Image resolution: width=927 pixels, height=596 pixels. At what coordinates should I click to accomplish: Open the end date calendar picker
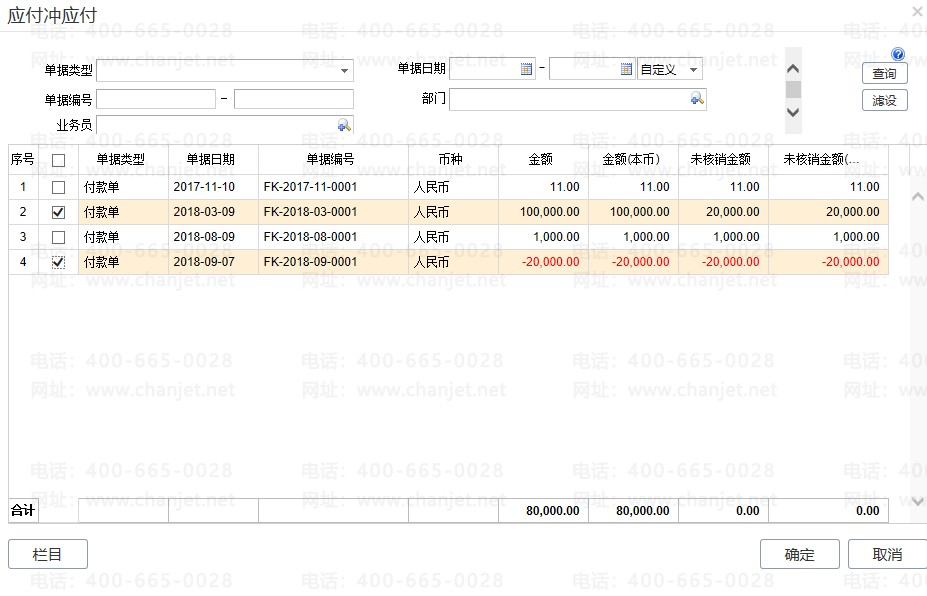[627, 70]
